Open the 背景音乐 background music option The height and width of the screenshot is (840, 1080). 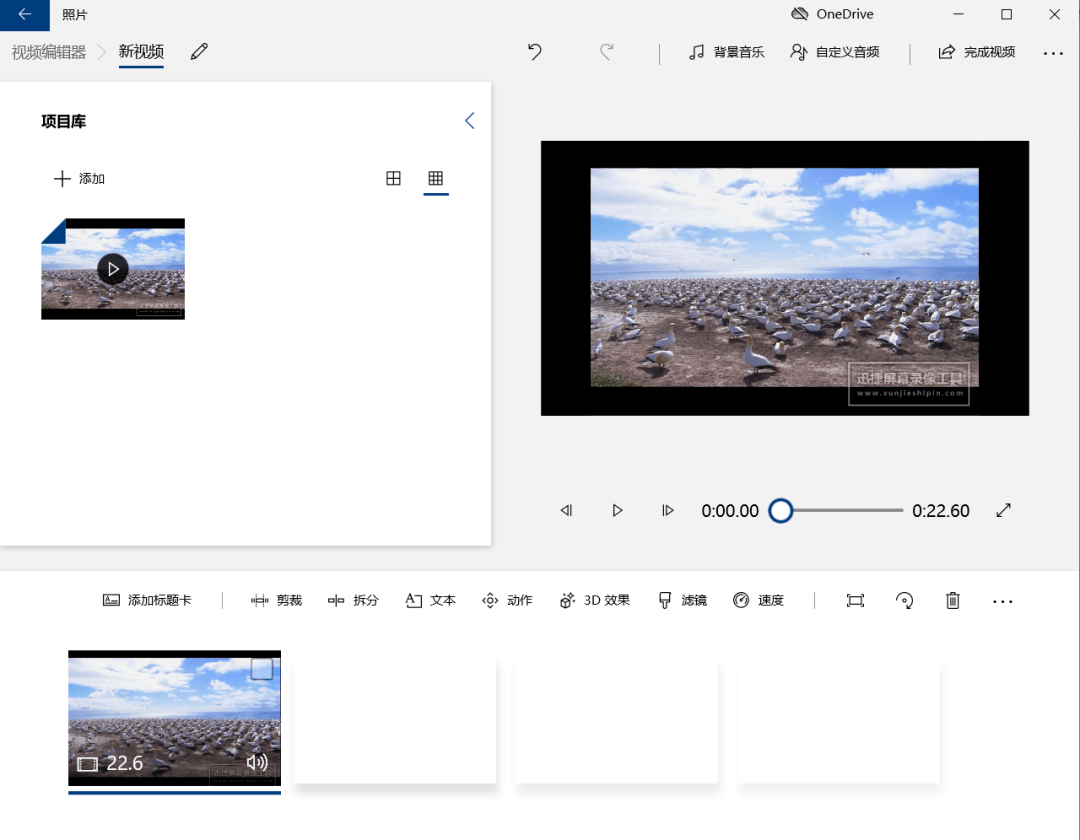tap(727, 52)
